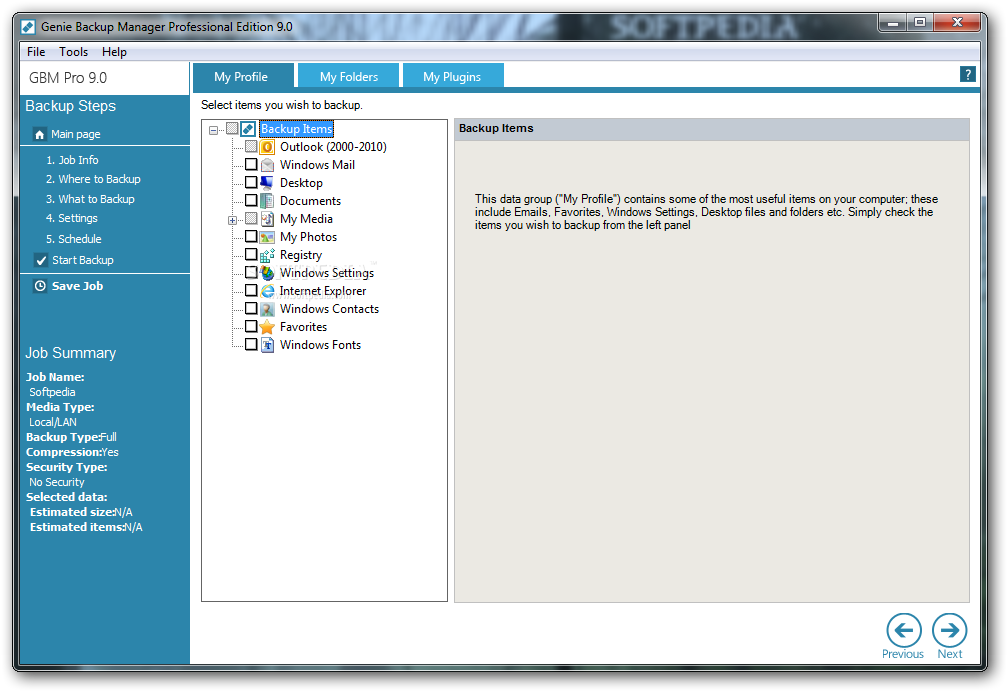Go to step 4. Settings
The image size is (1008, 692).
pos(71,218)
